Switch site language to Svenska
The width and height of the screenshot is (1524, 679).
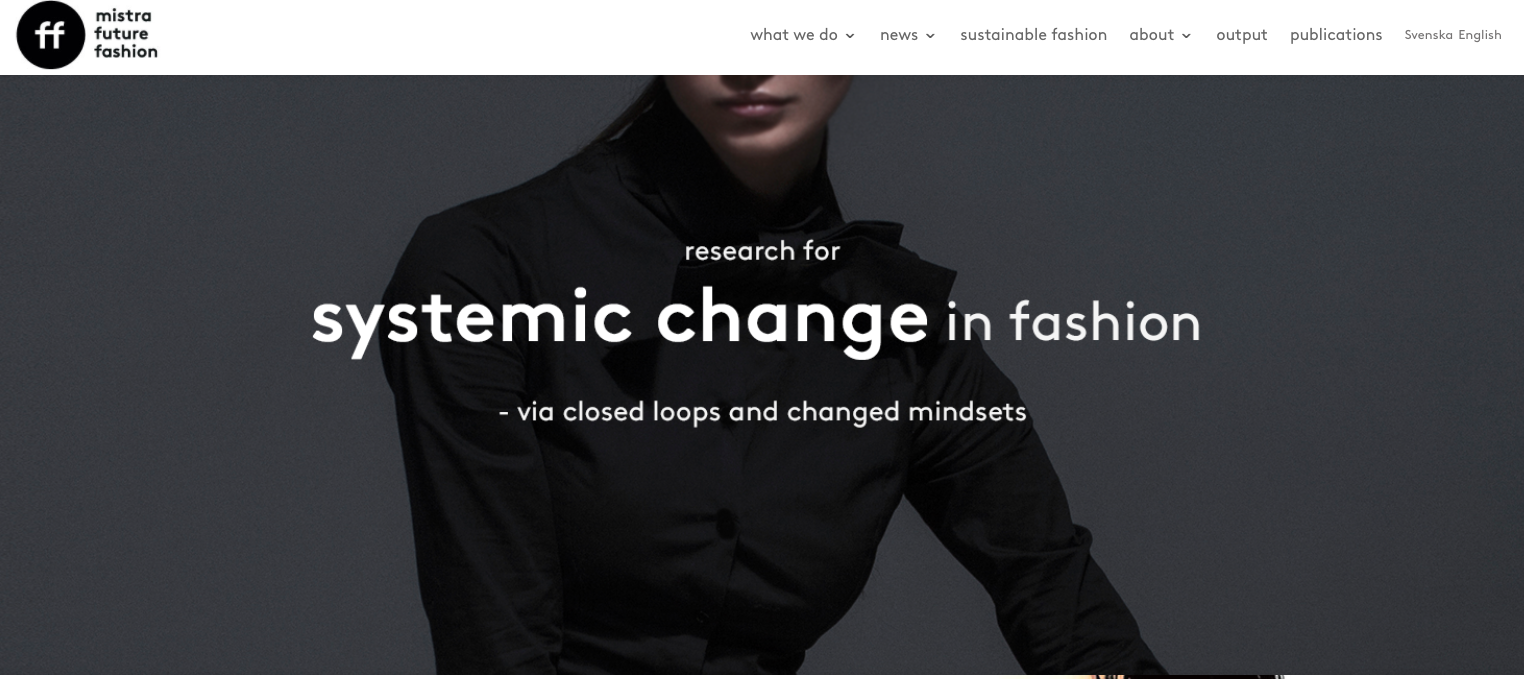[1428, 35]
